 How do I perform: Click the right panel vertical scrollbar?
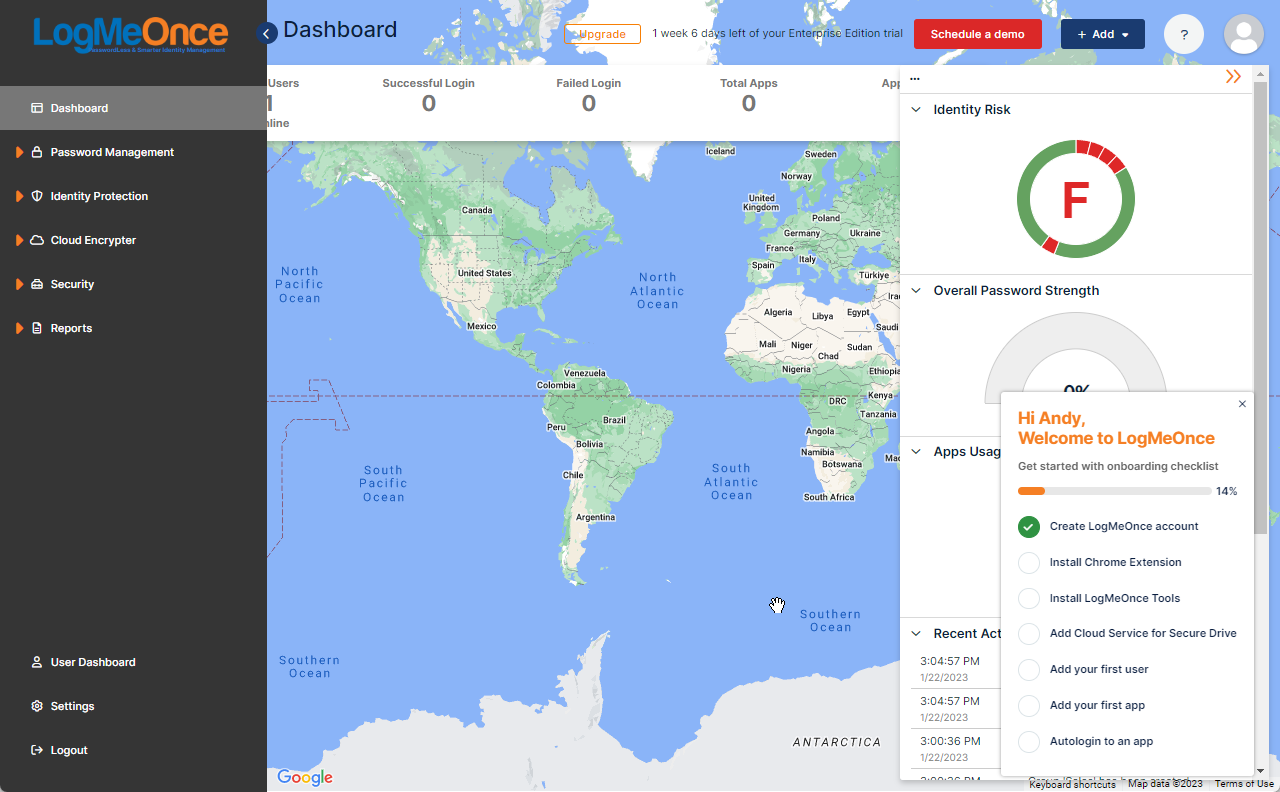pos(1260,308)
